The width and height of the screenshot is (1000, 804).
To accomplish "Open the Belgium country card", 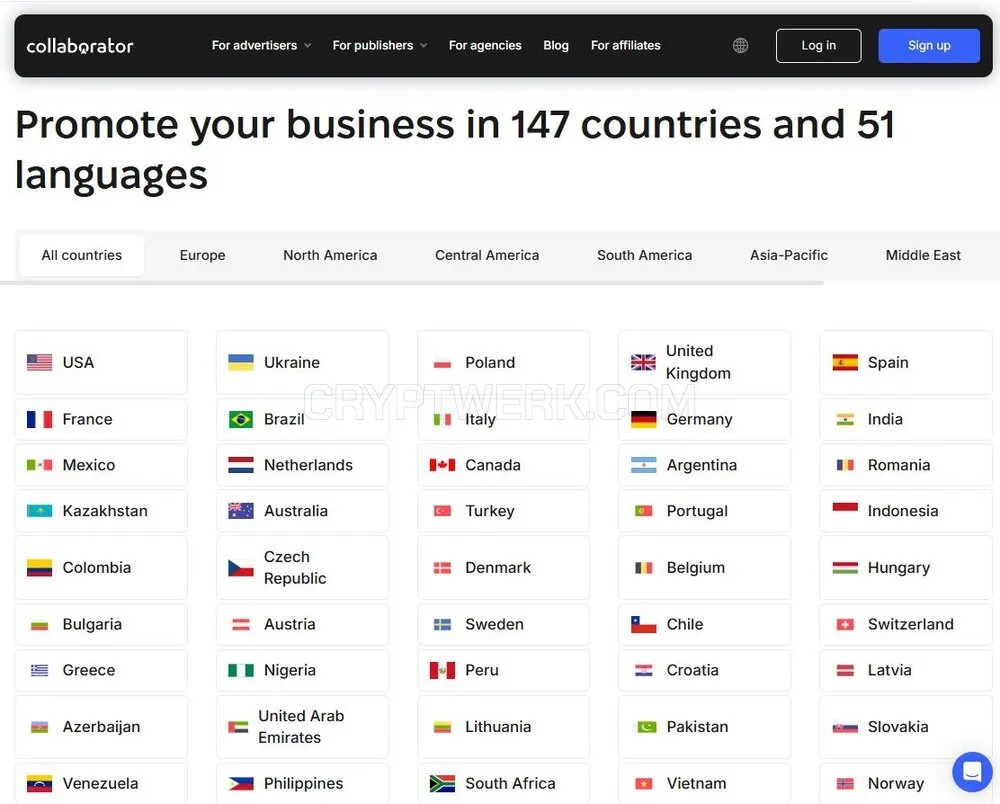I will coord(704,567).
